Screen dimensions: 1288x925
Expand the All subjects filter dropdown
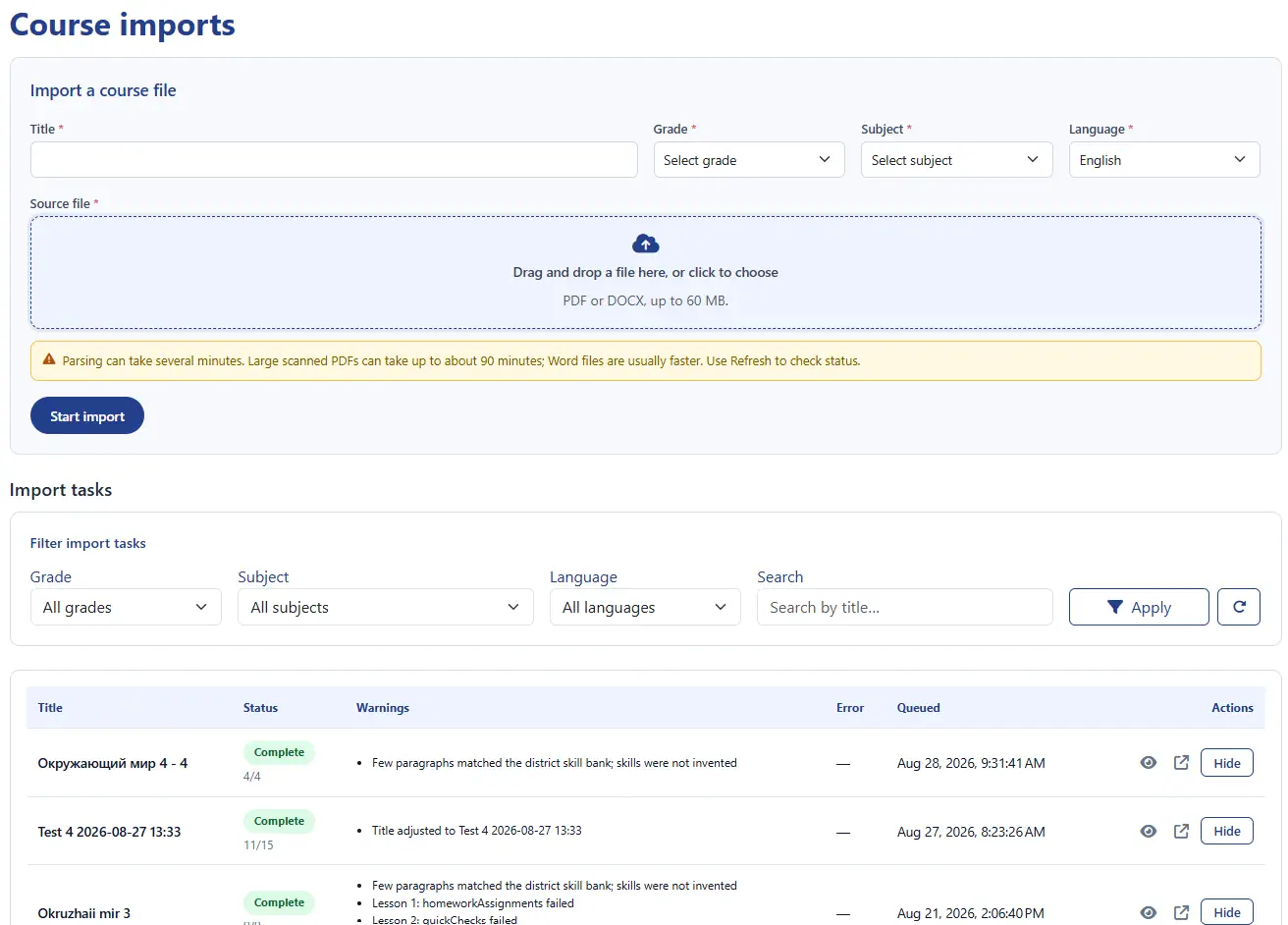(386, 607)
